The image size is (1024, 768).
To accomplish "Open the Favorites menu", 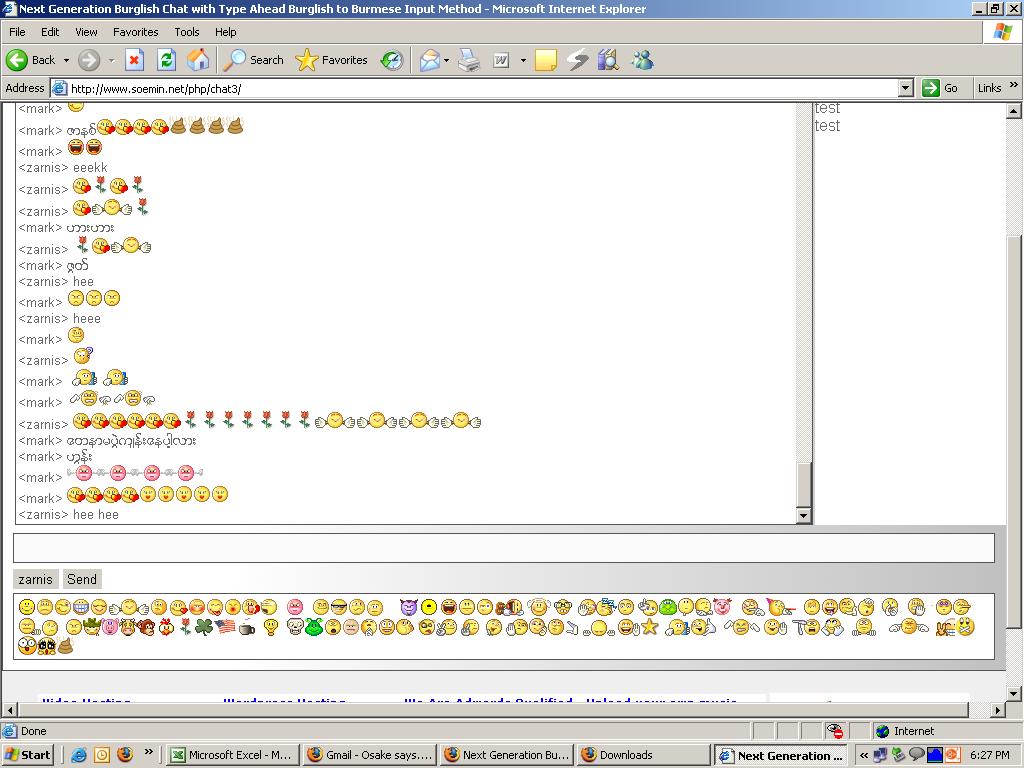I will 135,32.
